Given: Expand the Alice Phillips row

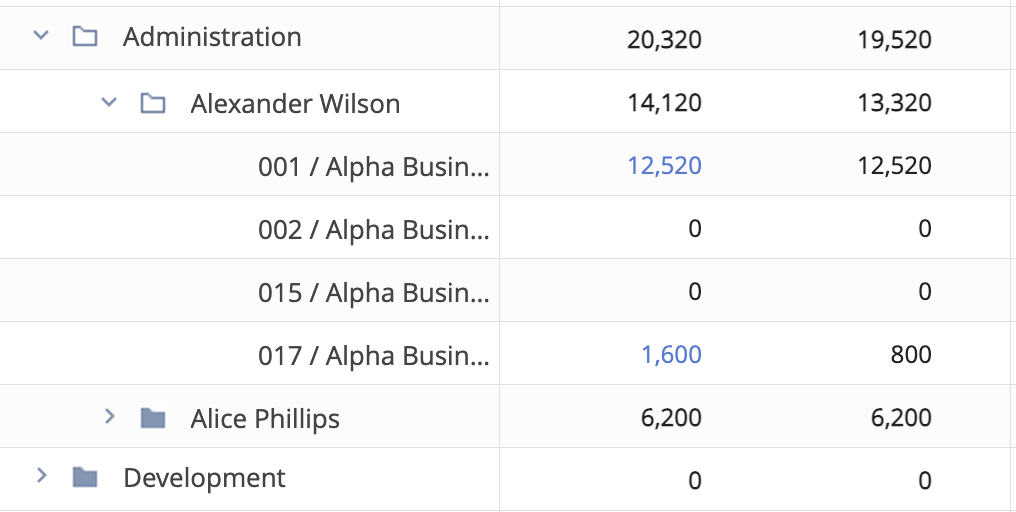Looking at the screenshot, I should tap(110, 417).
